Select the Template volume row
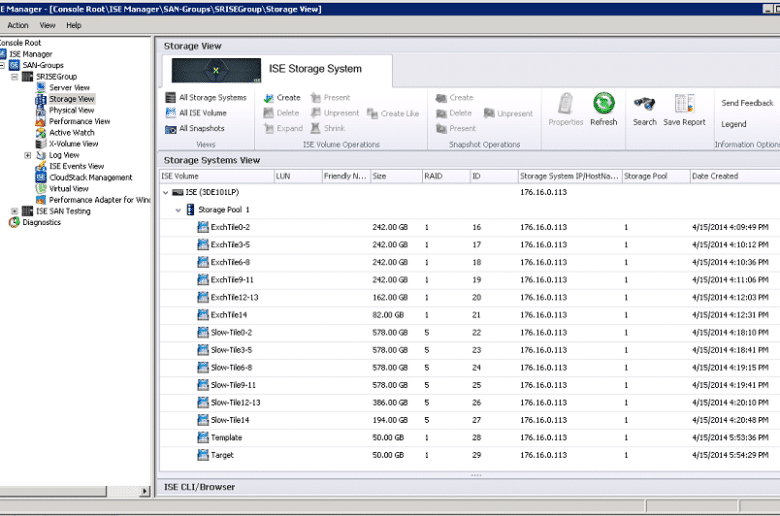780x516 pixels. (x=470, y=437)
